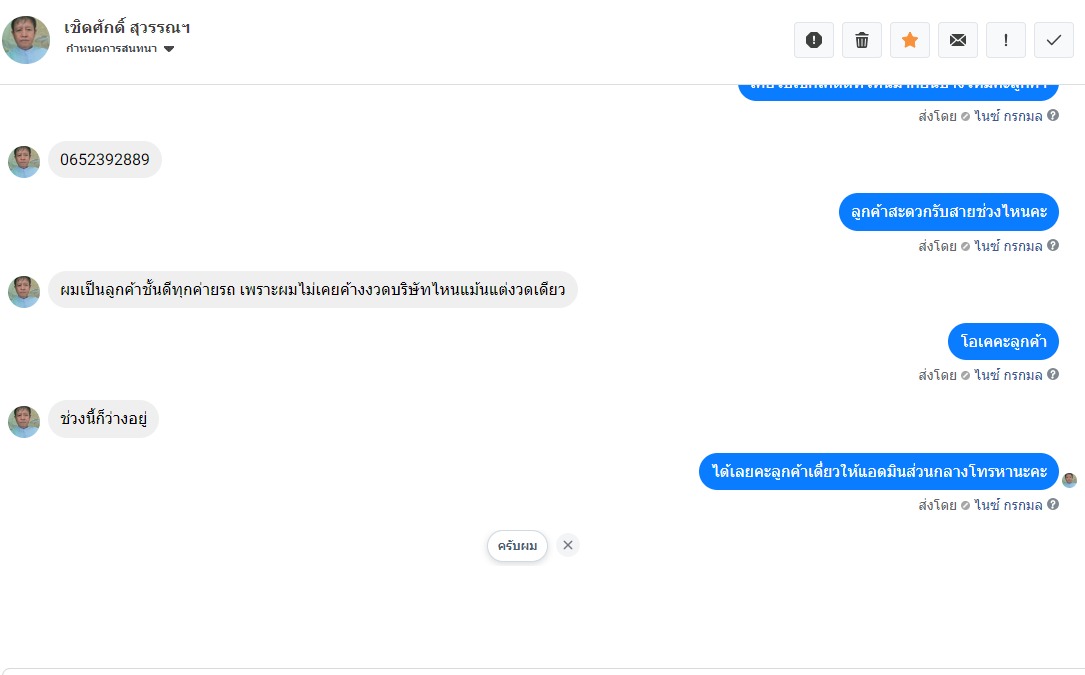Screen dimensions: 1085x675
Task: Click the blue message โอเคคะลูกค้า
Action: point(1003,342)
